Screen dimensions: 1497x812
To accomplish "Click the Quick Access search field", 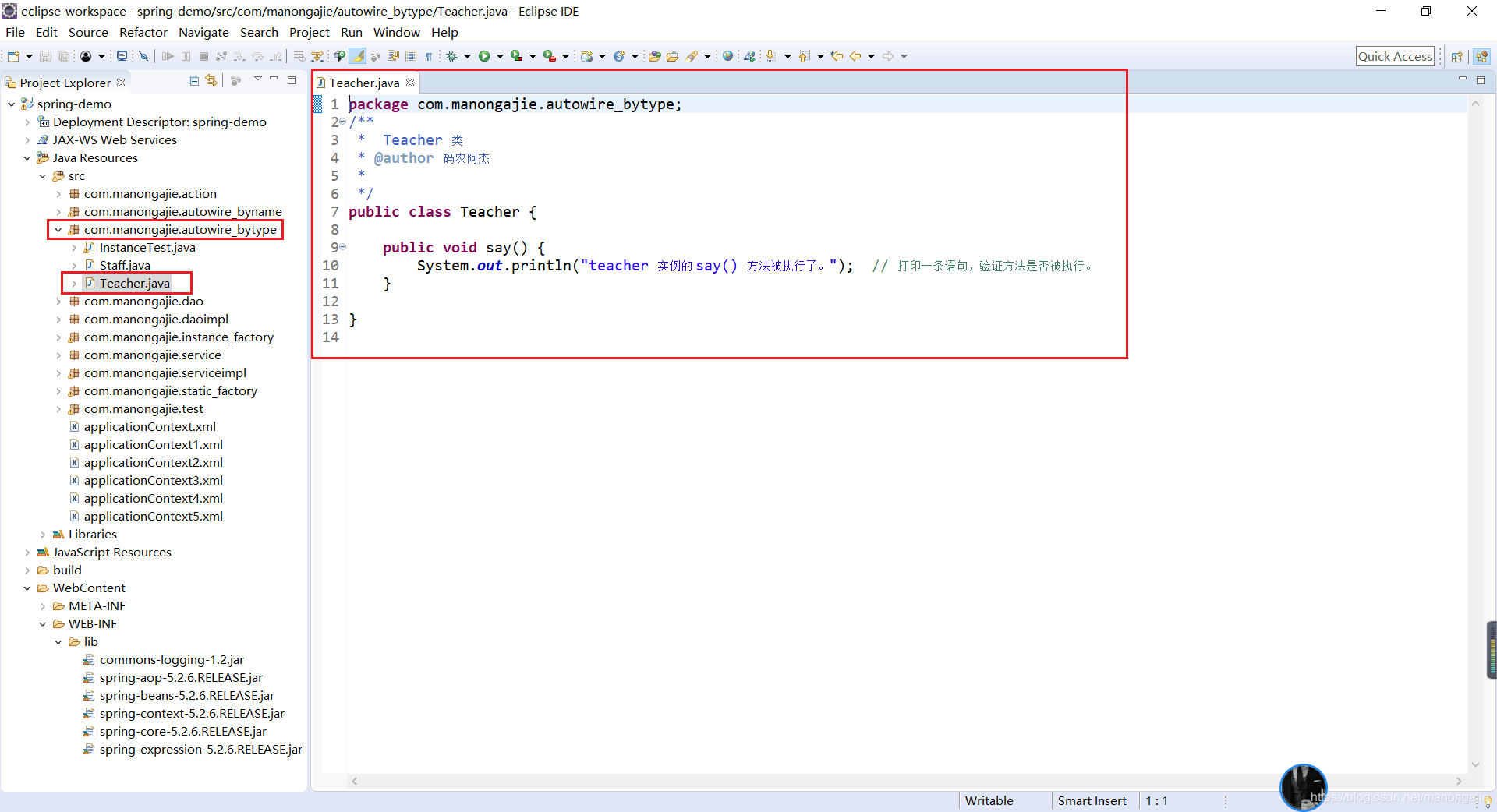I will pos(1395,56).
